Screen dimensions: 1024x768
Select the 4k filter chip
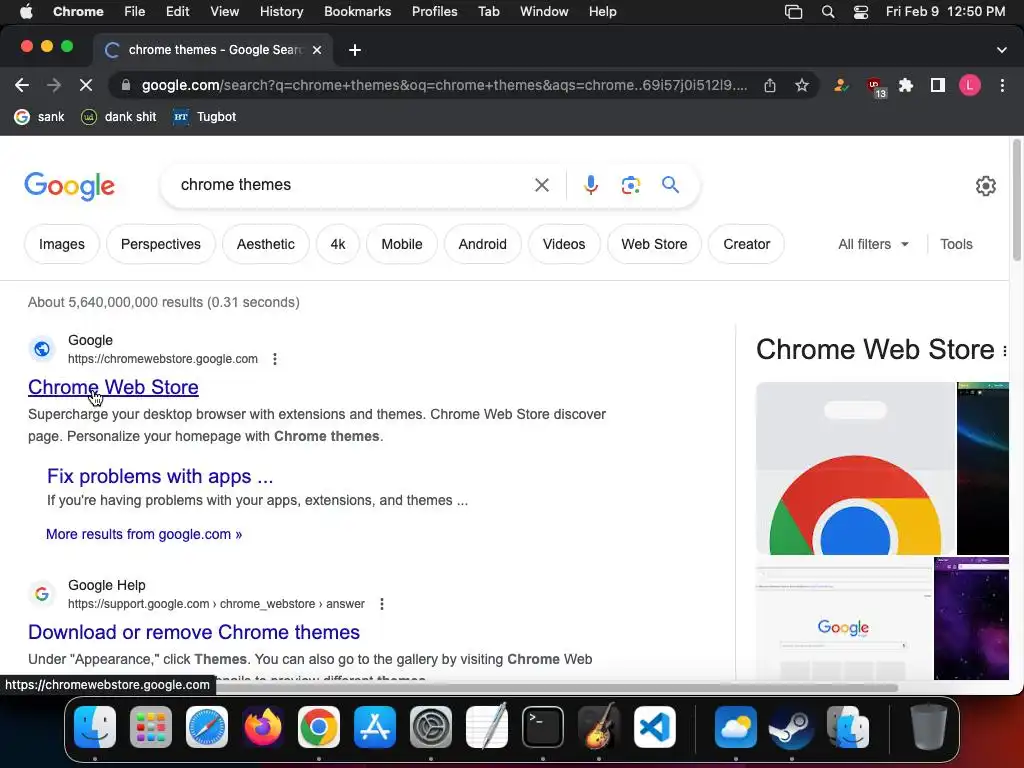pos(338,244)
